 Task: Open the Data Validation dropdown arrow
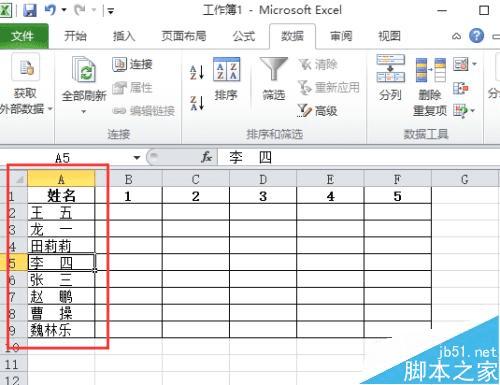pyautogui.click(x=474, y=64)
